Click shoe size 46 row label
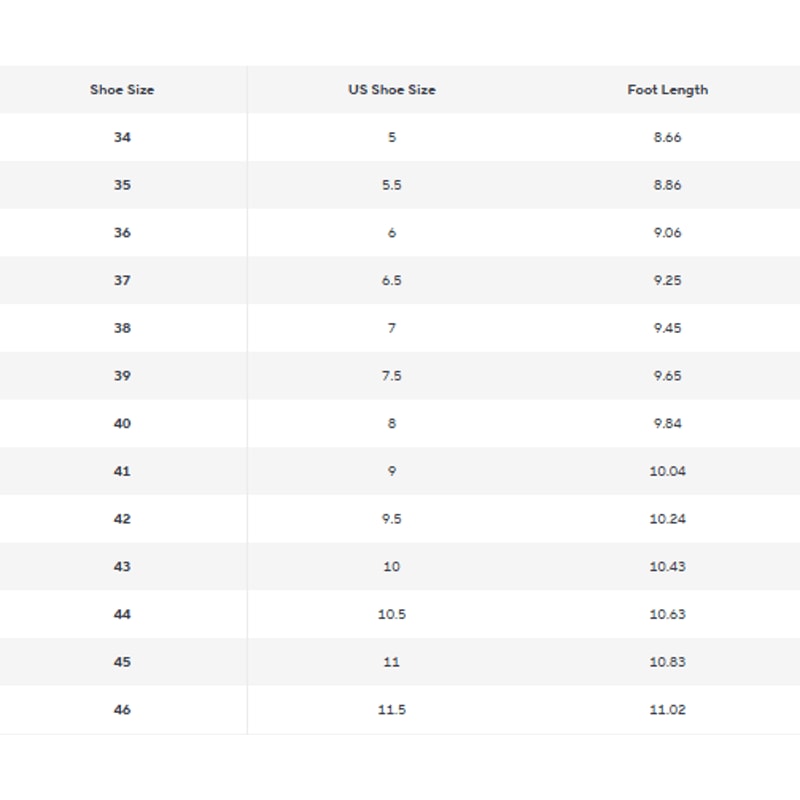 122,710
